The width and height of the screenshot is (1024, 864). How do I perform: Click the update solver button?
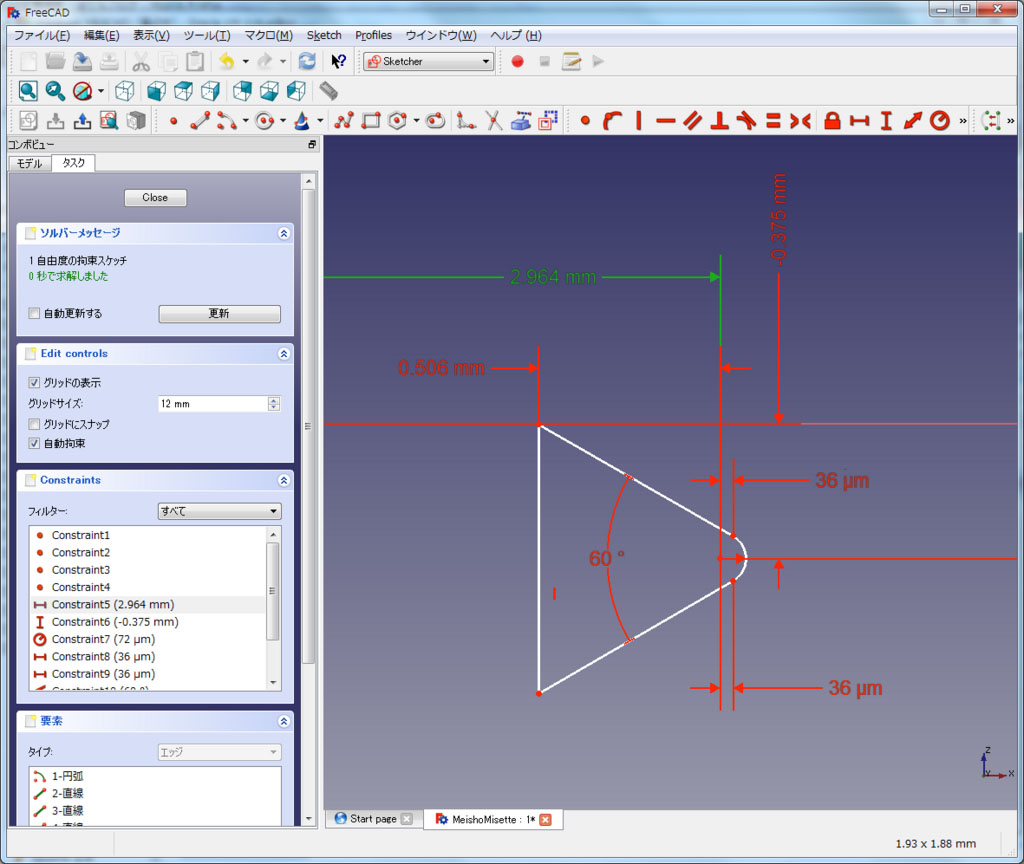(x=219, y=313)
